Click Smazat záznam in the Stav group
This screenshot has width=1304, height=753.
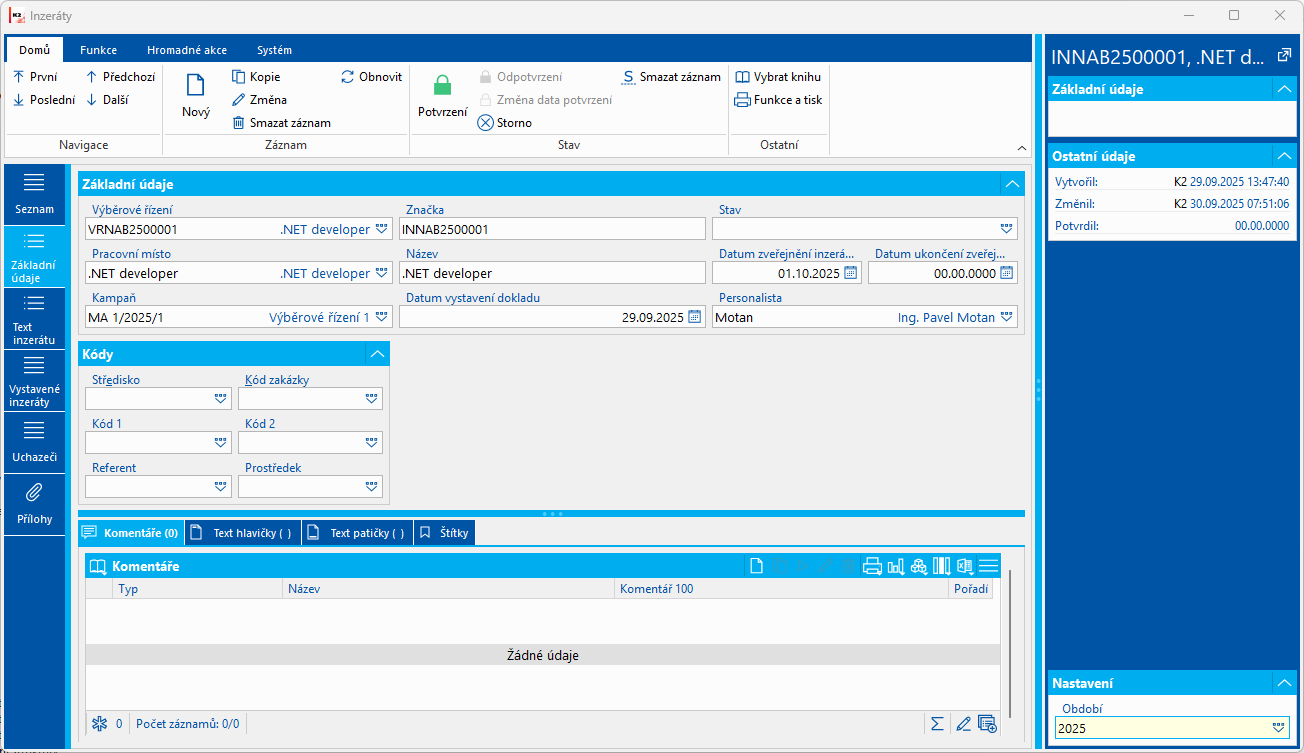(671, 77)
